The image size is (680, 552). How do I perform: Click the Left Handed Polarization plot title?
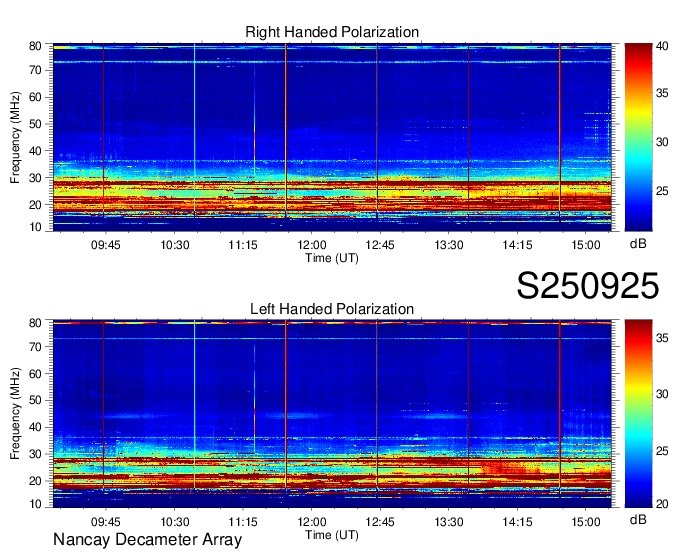[332, 310]
